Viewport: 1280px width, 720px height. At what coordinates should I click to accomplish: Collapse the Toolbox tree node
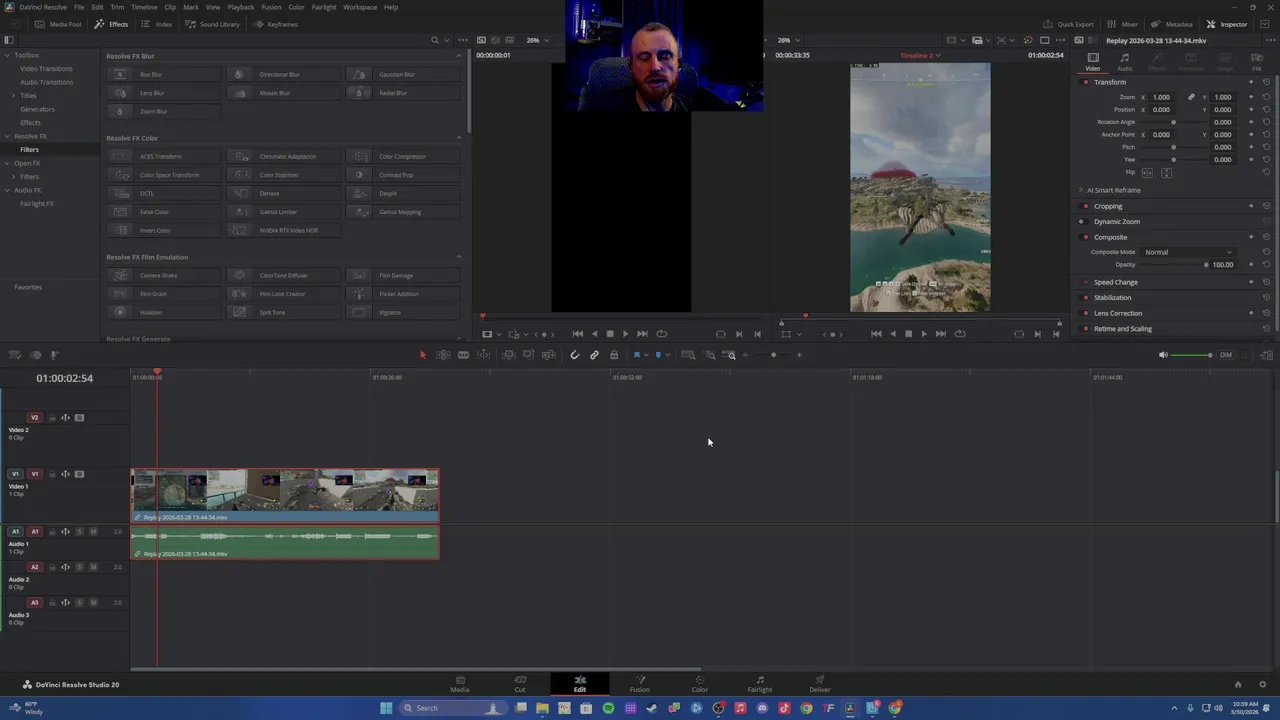pos(8,55)
